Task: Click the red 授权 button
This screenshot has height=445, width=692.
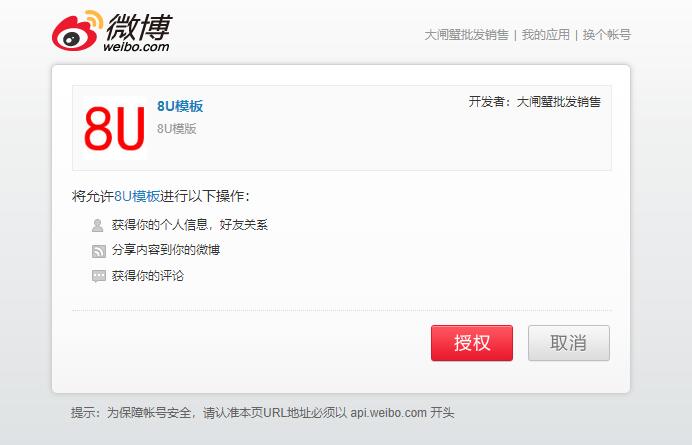Action: [x=472, y=343]
